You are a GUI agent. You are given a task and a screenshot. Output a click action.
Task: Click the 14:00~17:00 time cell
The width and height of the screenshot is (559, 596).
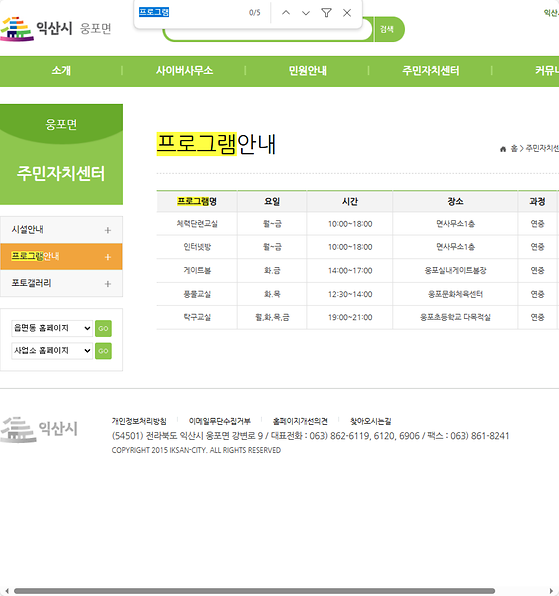pos(350,271)
